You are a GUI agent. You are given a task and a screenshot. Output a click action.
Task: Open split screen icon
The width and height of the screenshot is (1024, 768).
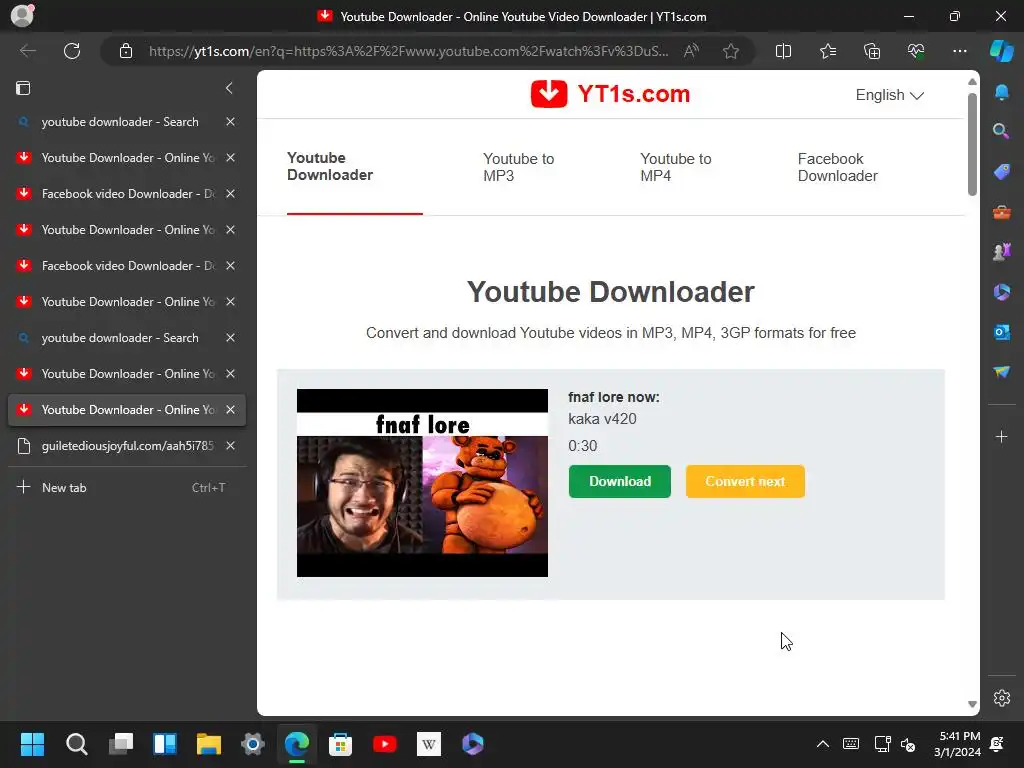pos(783,51)
